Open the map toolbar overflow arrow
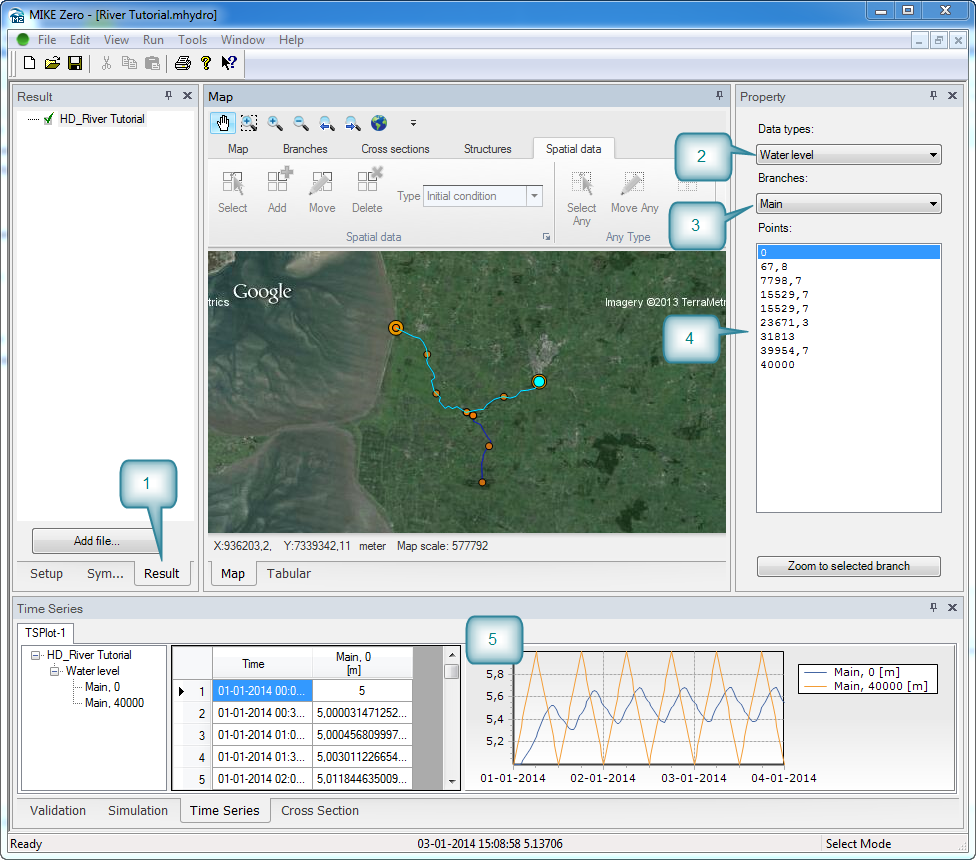 point(413,123)
